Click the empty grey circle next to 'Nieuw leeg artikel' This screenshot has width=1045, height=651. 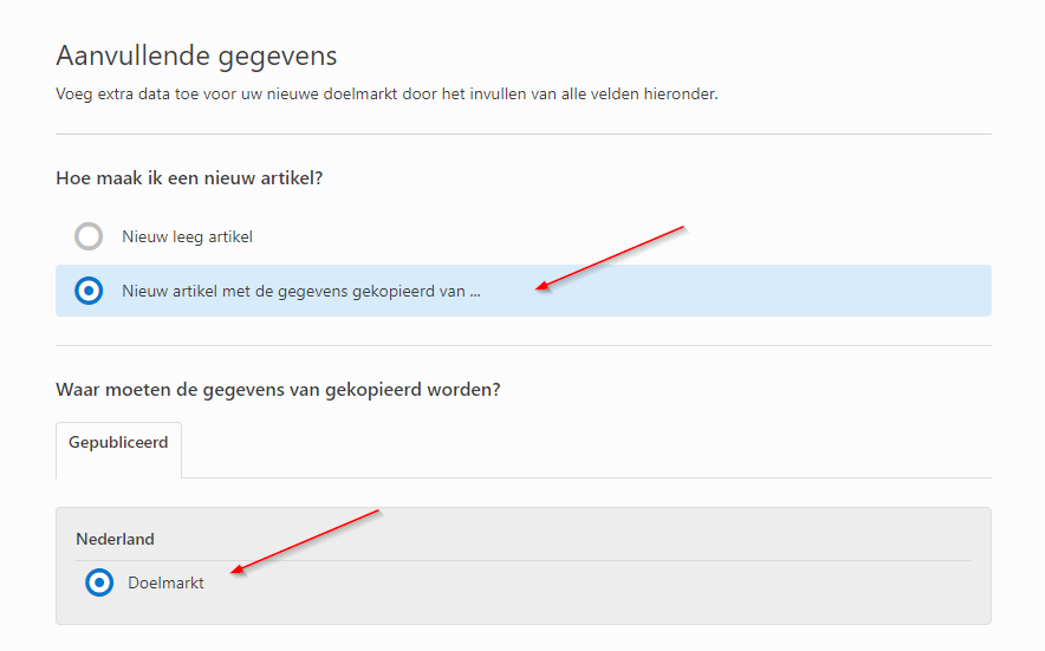(x=89, y=237)
